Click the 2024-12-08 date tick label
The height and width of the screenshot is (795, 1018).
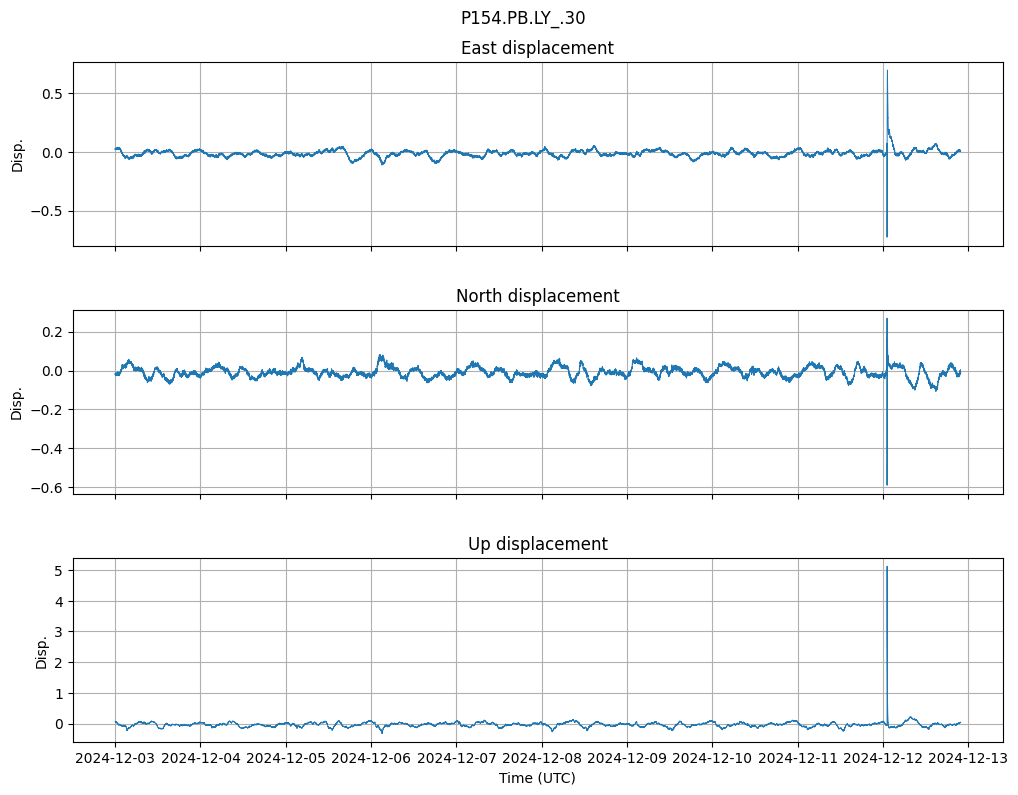542,759
